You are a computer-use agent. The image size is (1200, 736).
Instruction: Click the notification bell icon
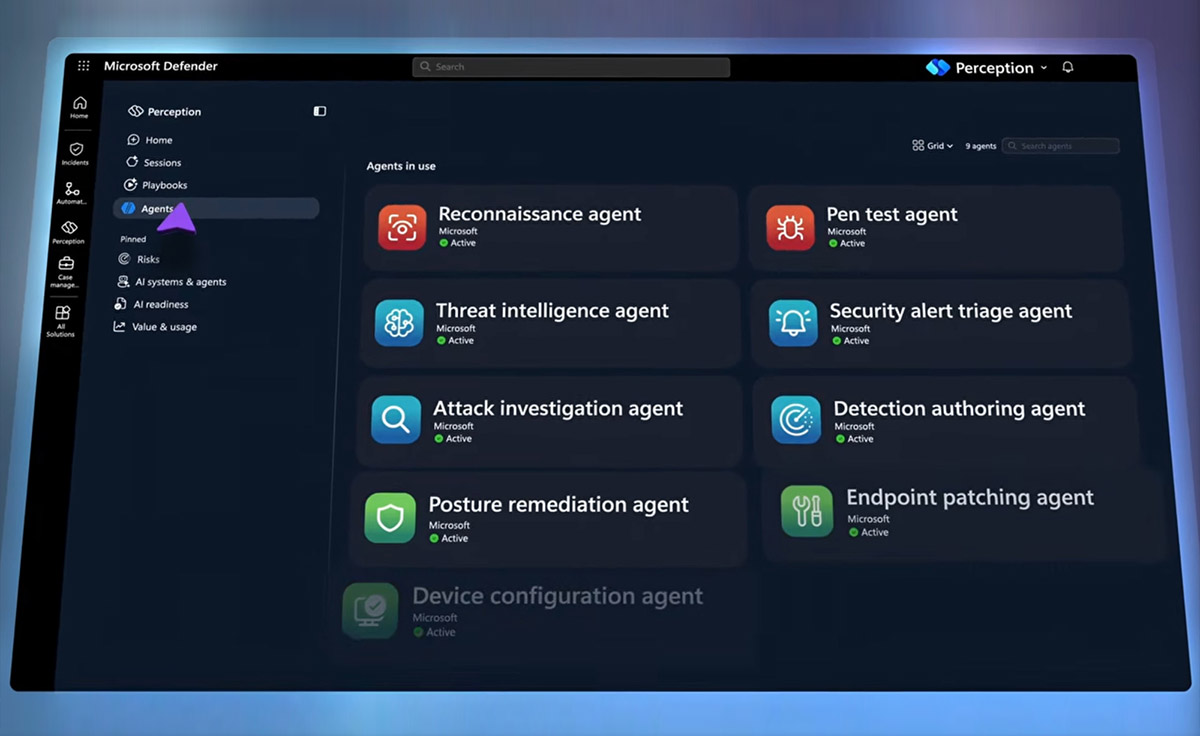[1068, 67]
